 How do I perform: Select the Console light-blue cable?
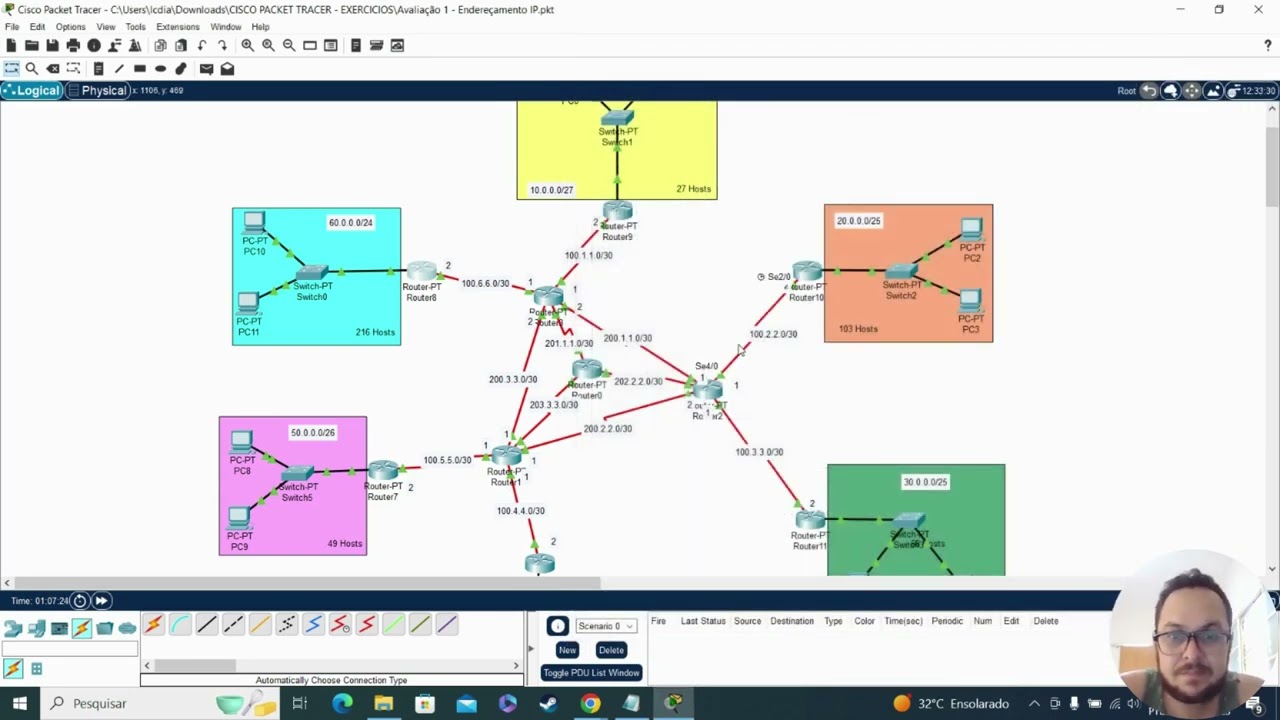(x=180, y=625)
